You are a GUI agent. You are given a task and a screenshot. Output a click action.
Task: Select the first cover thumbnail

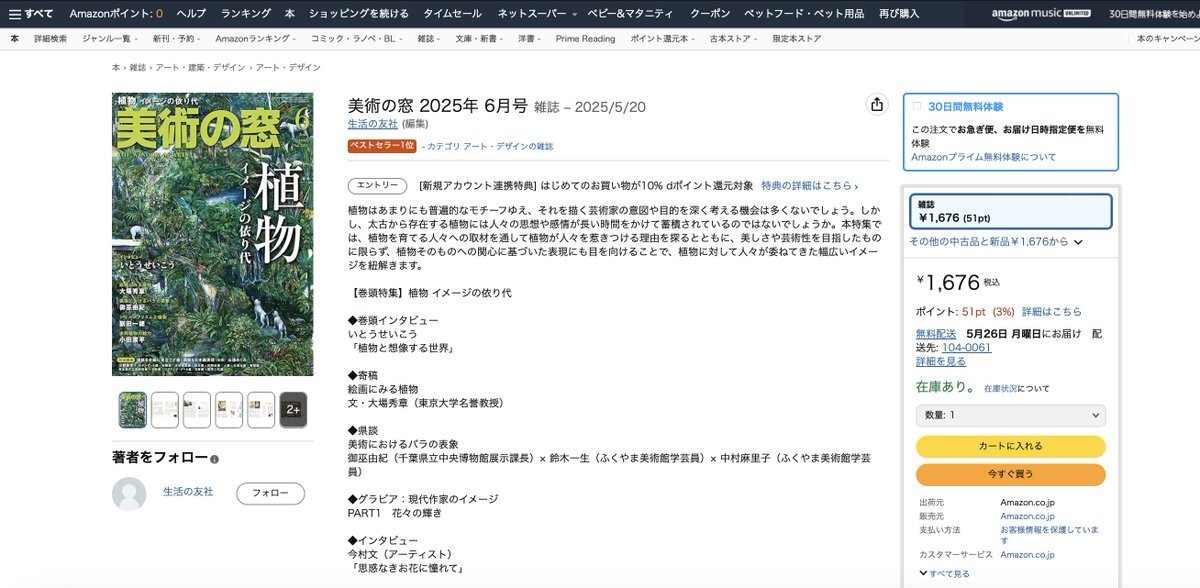(132, 410)
